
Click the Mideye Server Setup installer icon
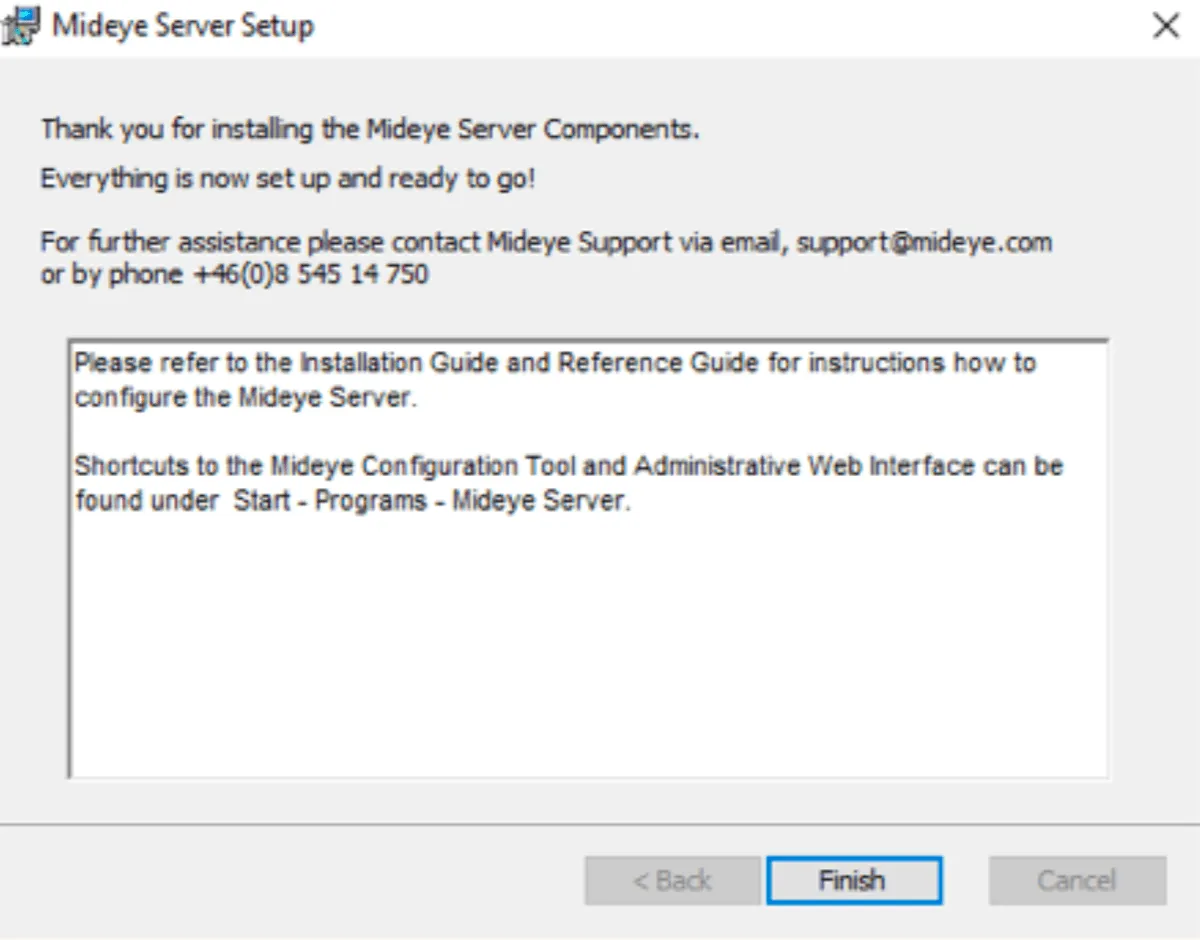click(22, 25)
